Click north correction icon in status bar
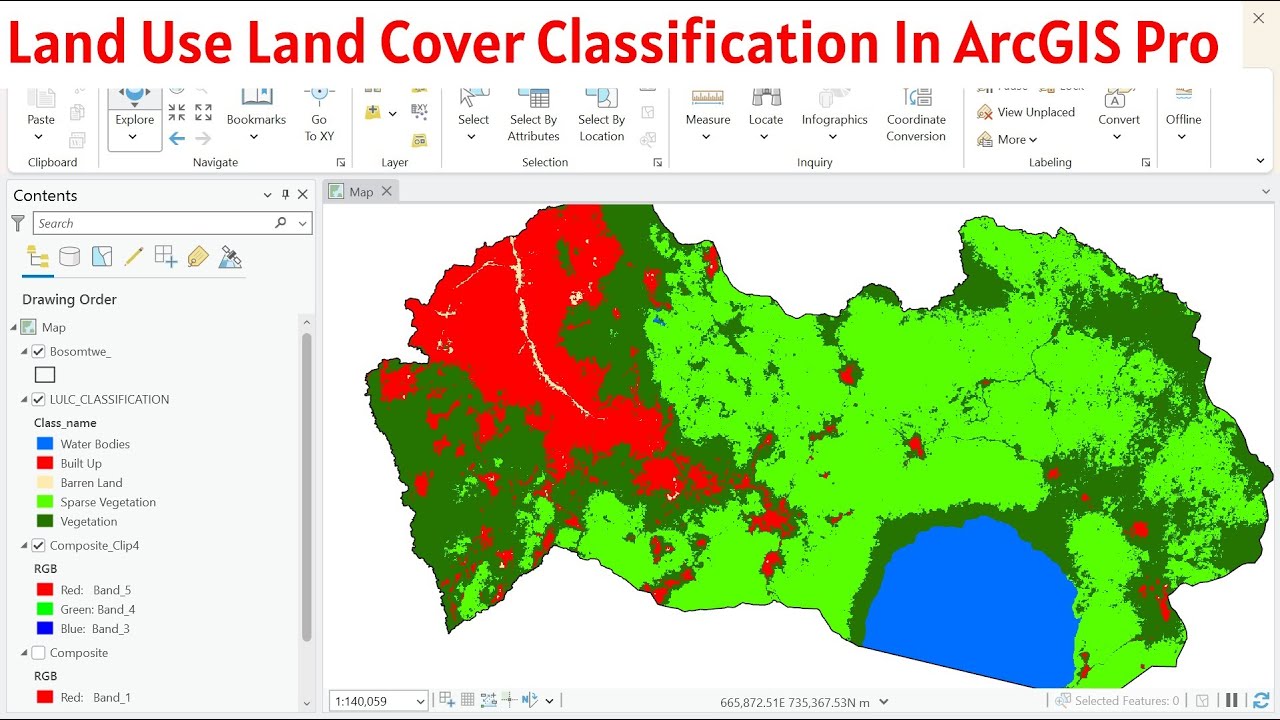Image resolution: width=1280 pixels, height=720 pixels. [529, 700]
